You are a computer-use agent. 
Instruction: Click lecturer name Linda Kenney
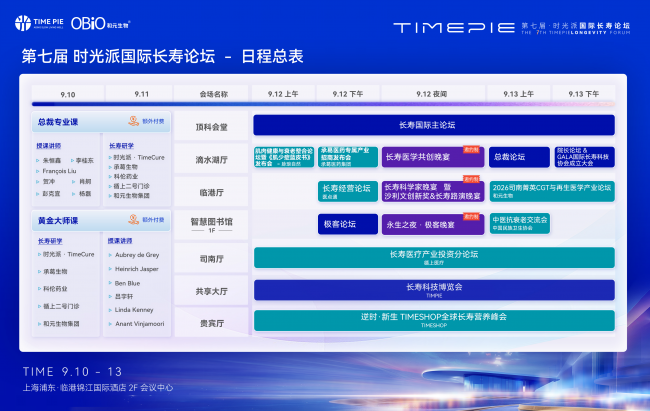pyautogui.click(x=134, y=310)
